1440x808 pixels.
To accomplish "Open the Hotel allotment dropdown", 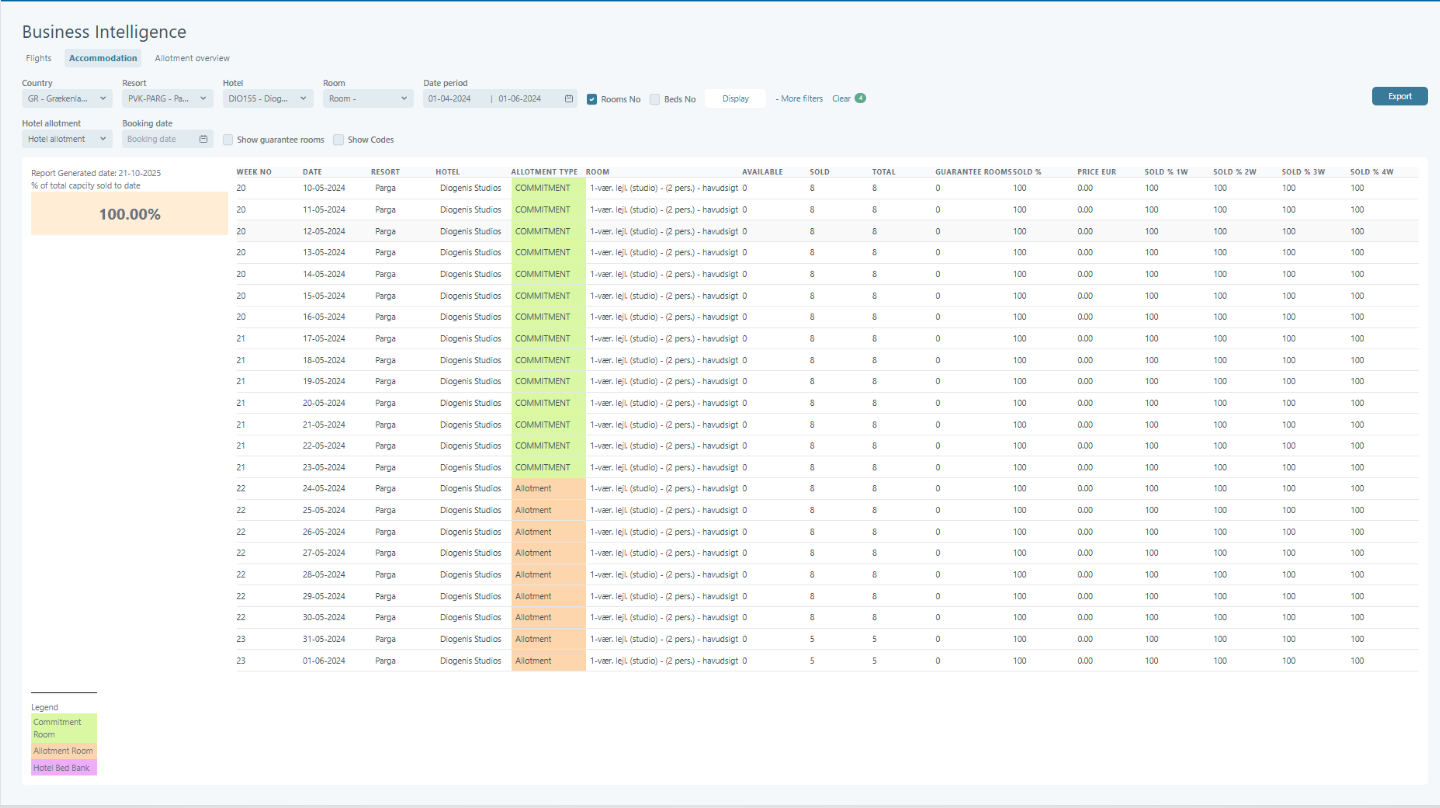I will [x=66, y=139].
